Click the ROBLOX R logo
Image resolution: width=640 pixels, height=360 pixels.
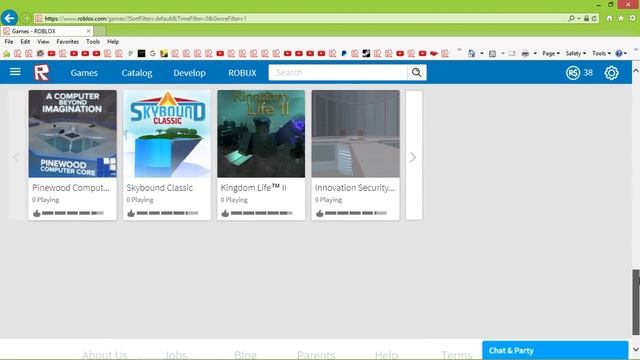(42, 73)
